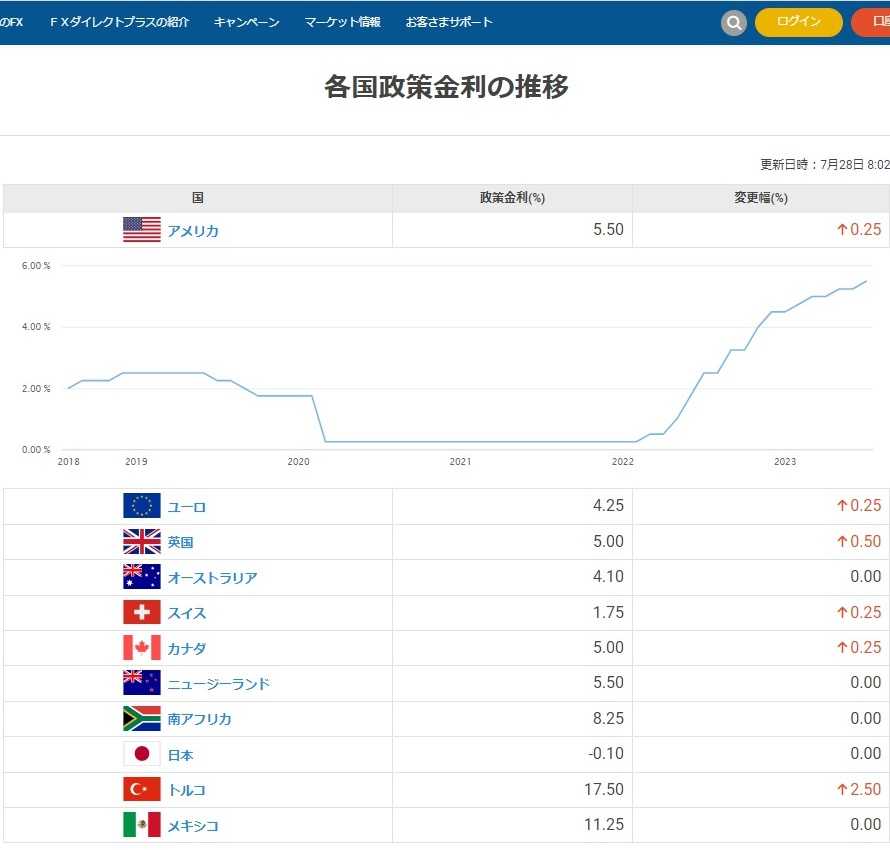Click the Switzerland flag icon
The image size is (890, 850).
click(x=141, y=613)
